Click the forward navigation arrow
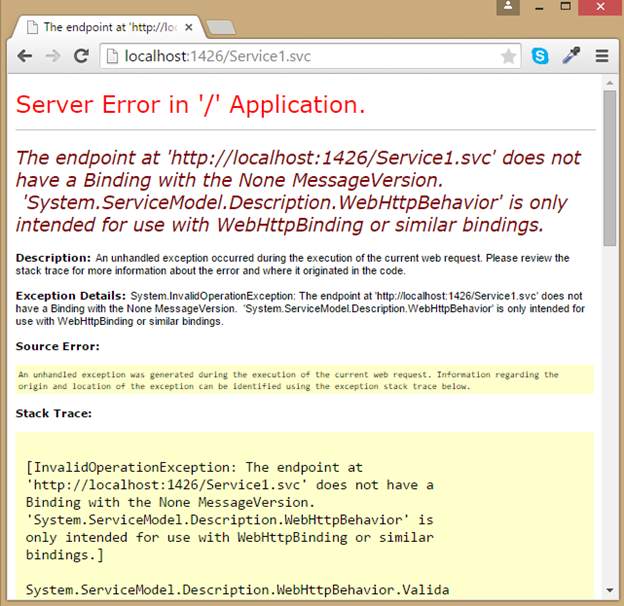Viewport: 624px width, 606px height. (x=53, y=56)
